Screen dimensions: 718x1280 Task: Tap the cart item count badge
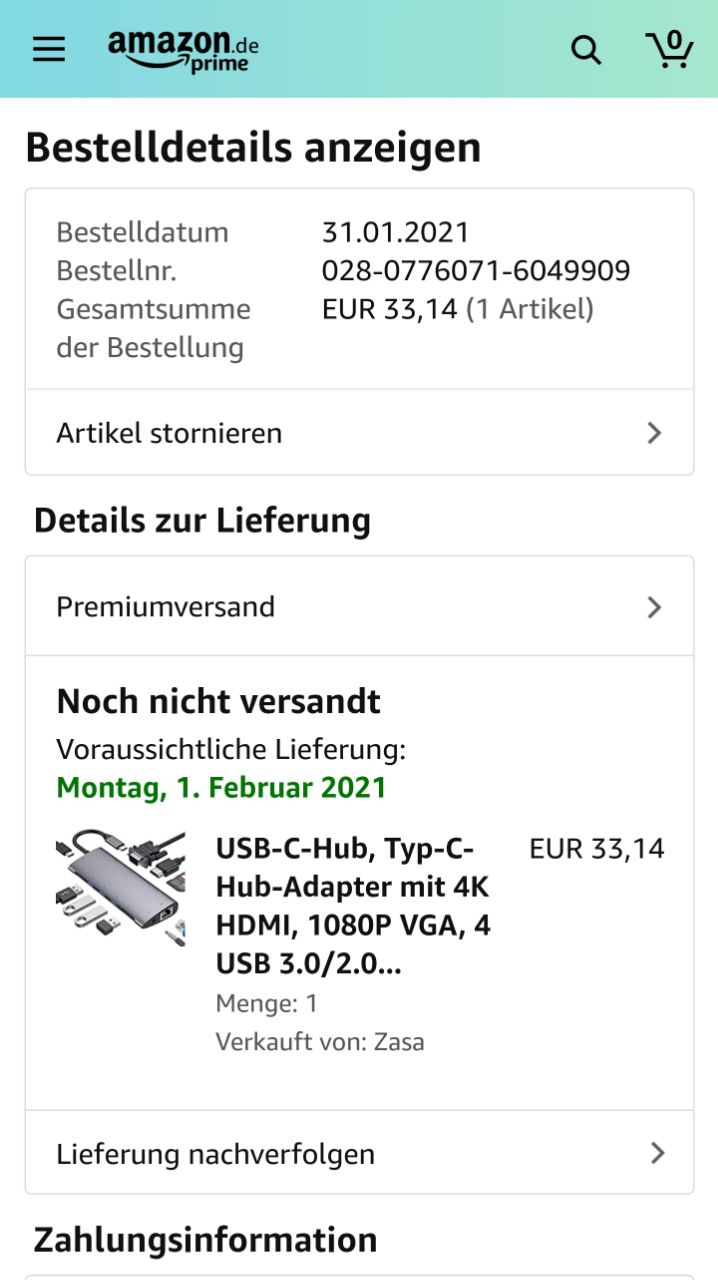[x=674, y=39]
